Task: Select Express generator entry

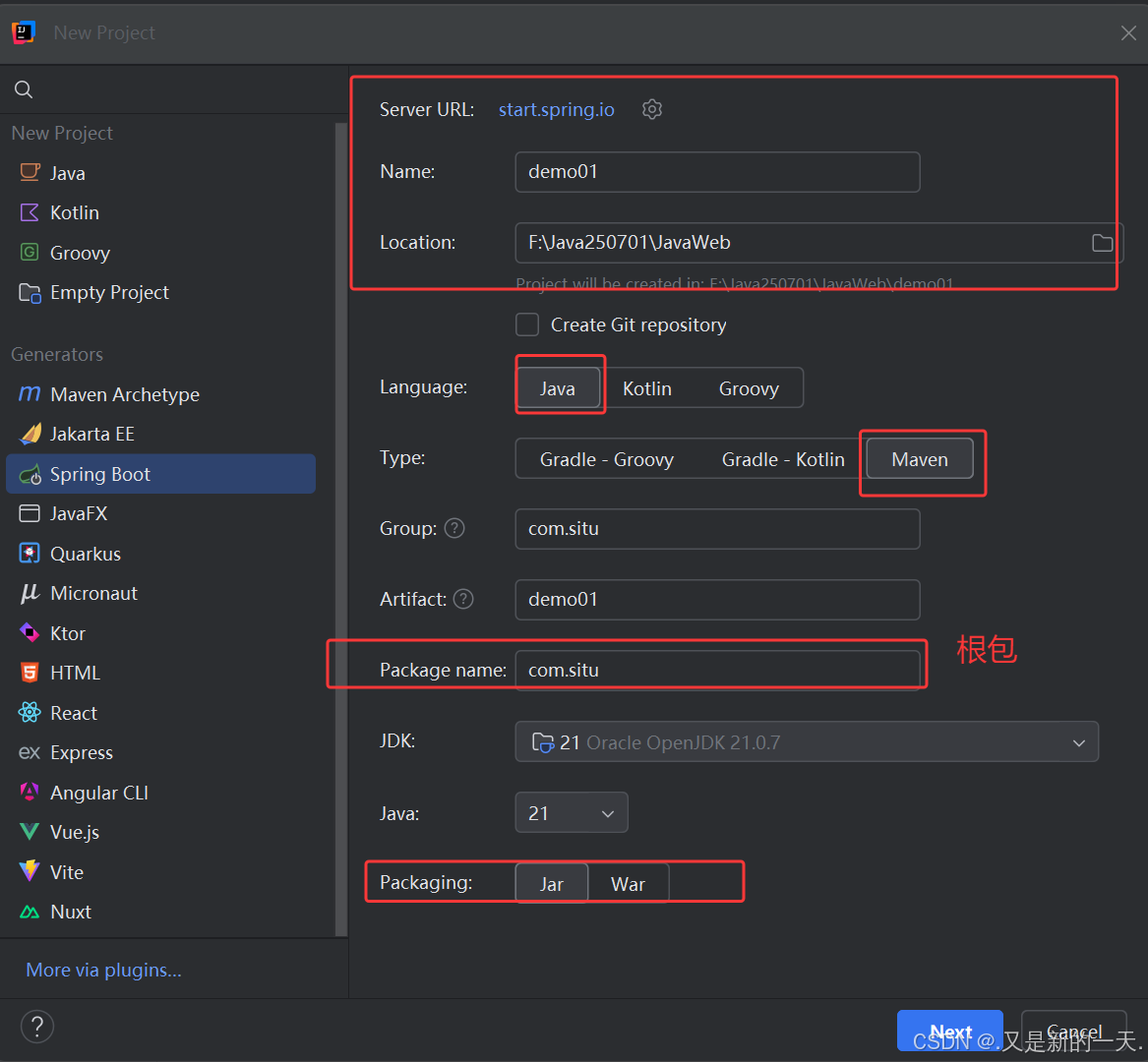Action: pos(160,752)
